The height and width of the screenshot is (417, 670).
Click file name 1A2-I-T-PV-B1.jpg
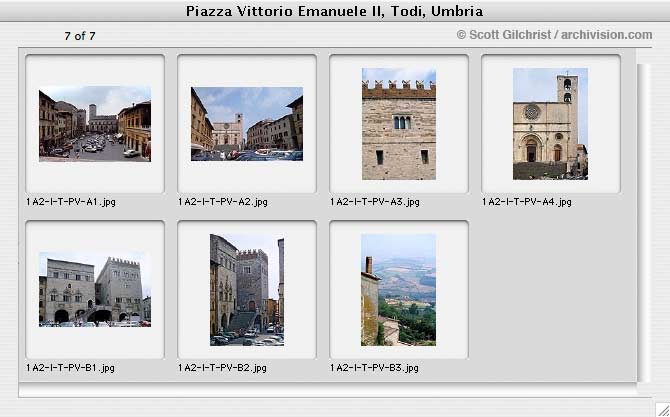(x=71, y=367)
